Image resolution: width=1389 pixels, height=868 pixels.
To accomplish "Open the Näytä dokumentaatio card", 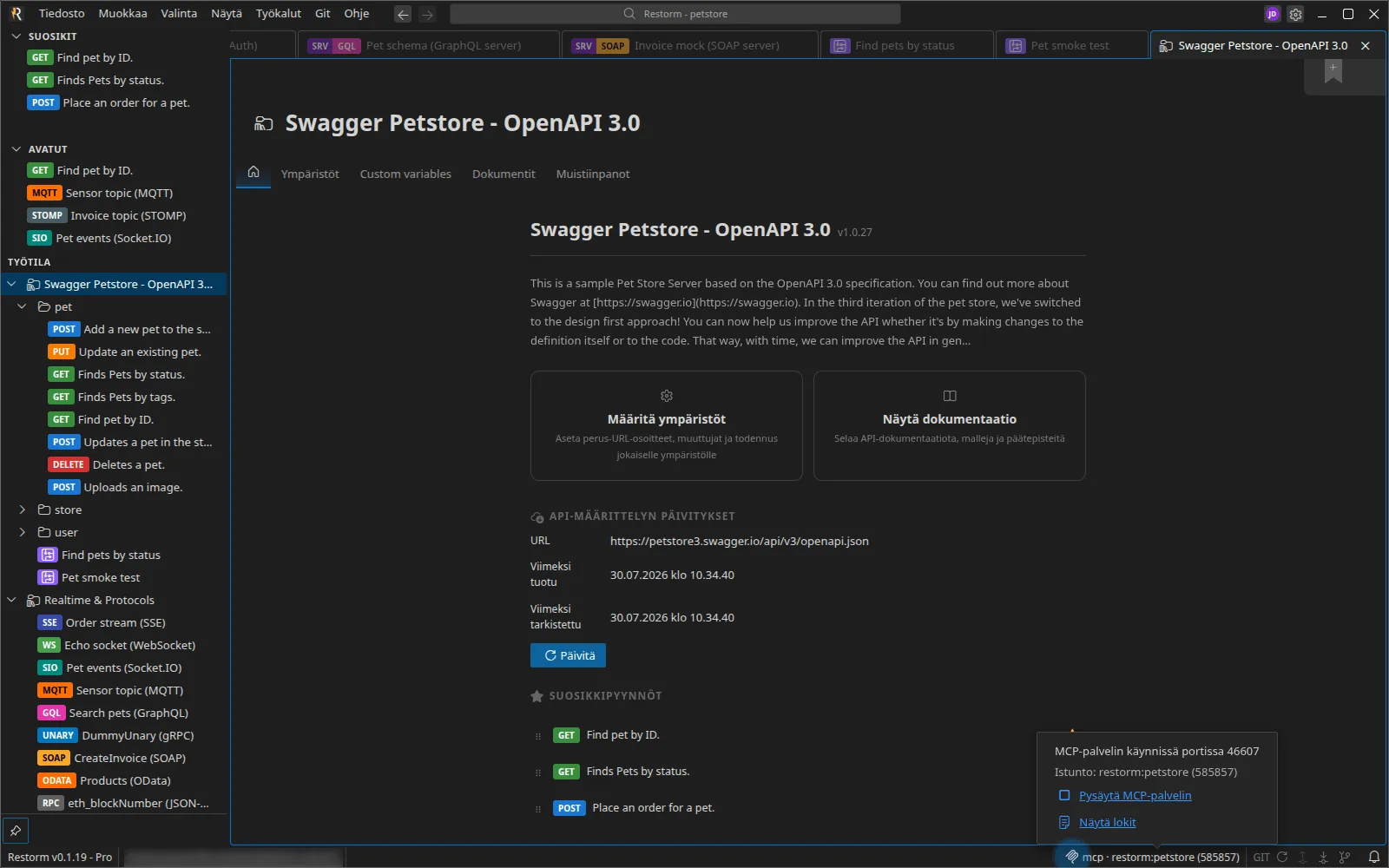I will pos(950,425).
